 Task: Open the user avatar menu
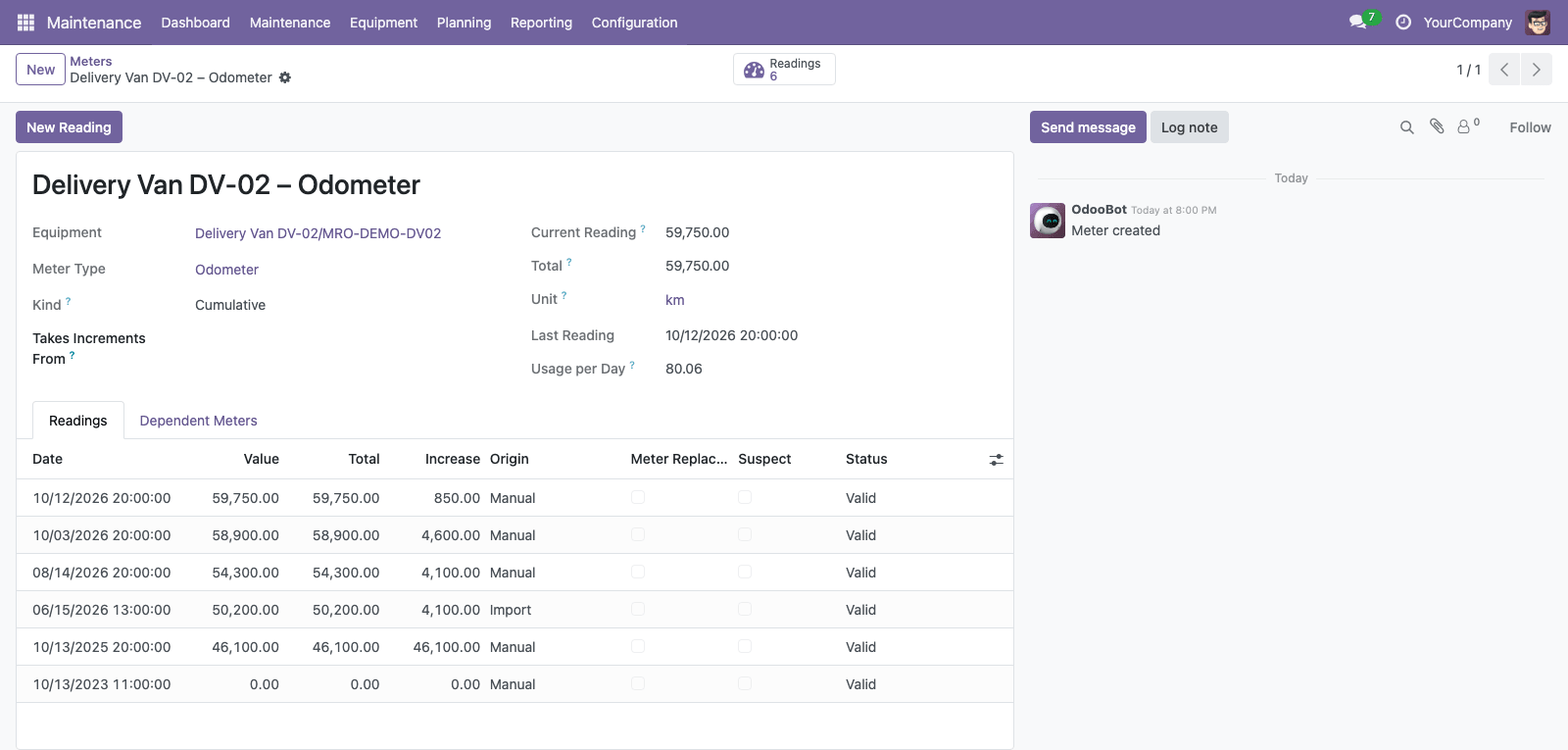(x=1538, y=22)
